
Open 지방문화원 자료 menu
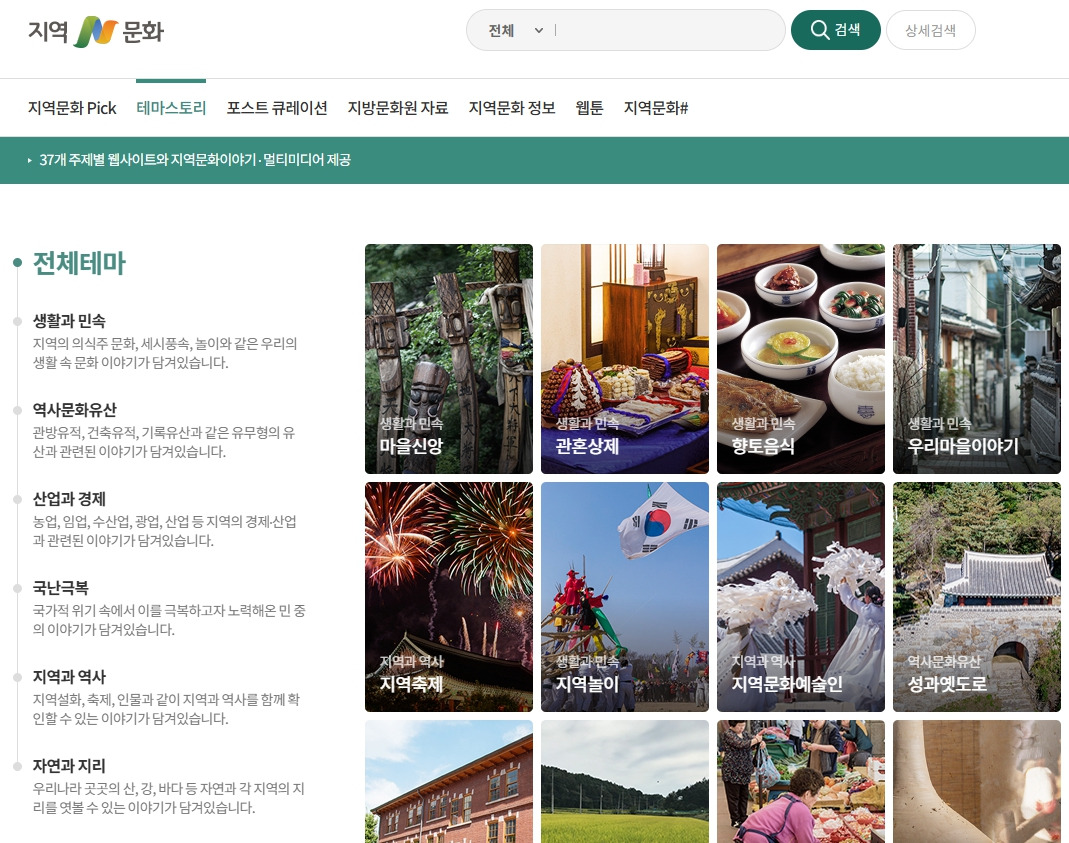point(398,108)
